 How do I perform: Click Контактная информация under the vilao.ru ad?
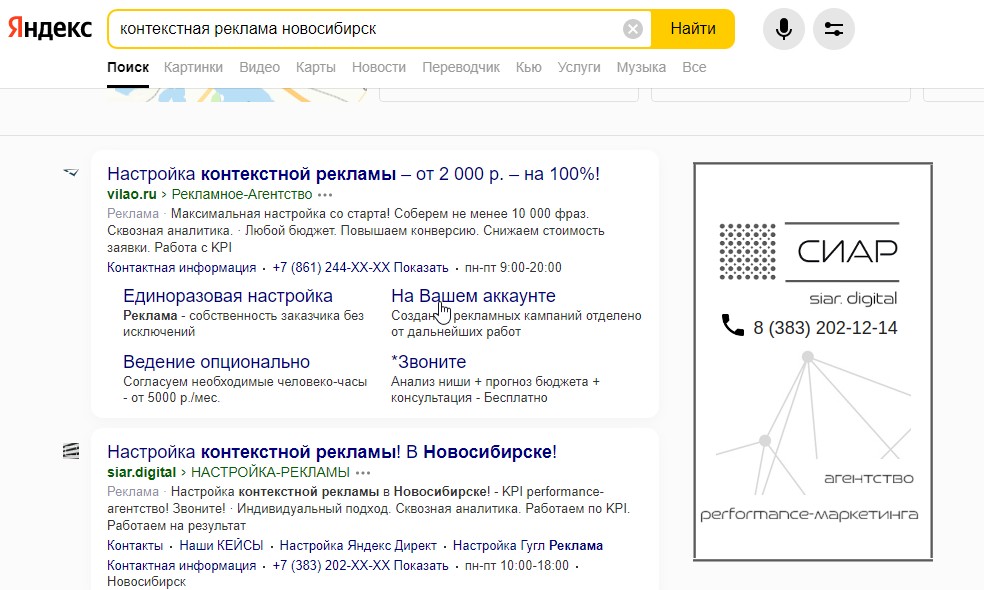tap(181, 268)
